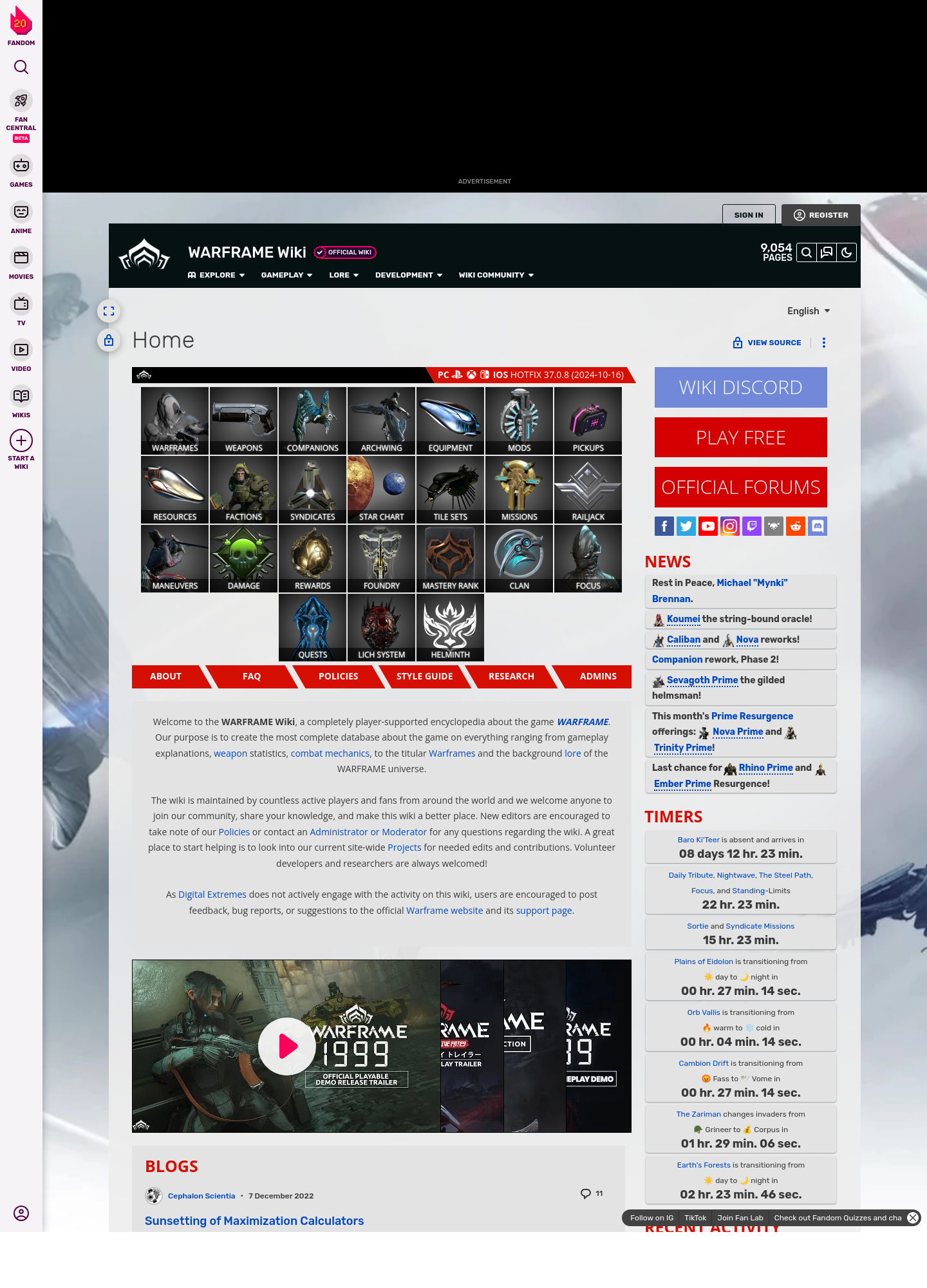The image size is (927, 1288).
Task: Expand the Development menu
Action: (409, 275)
